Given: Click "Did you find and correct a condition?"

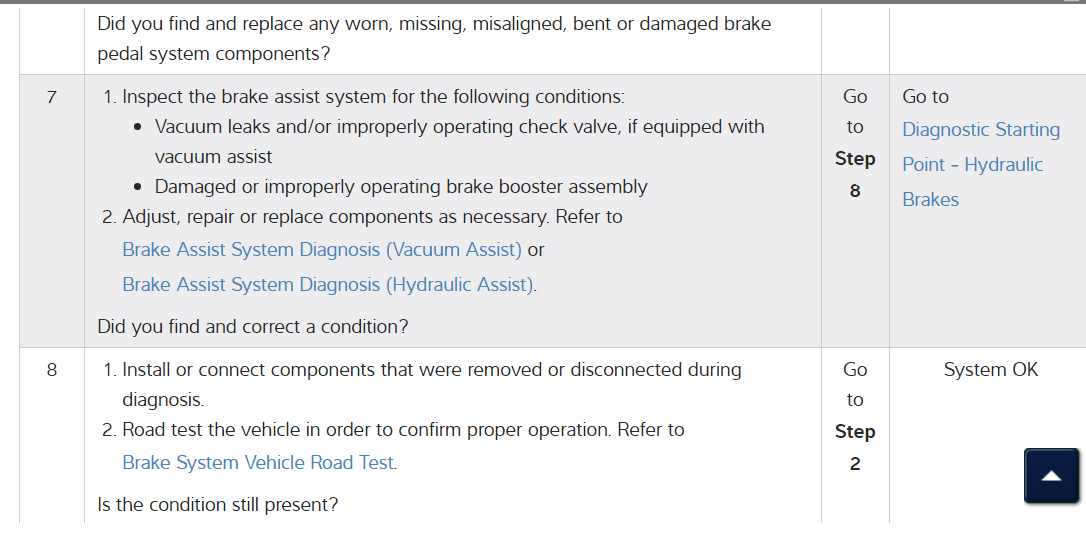Looking at the screenshot, I should click(x=253, y=326).
